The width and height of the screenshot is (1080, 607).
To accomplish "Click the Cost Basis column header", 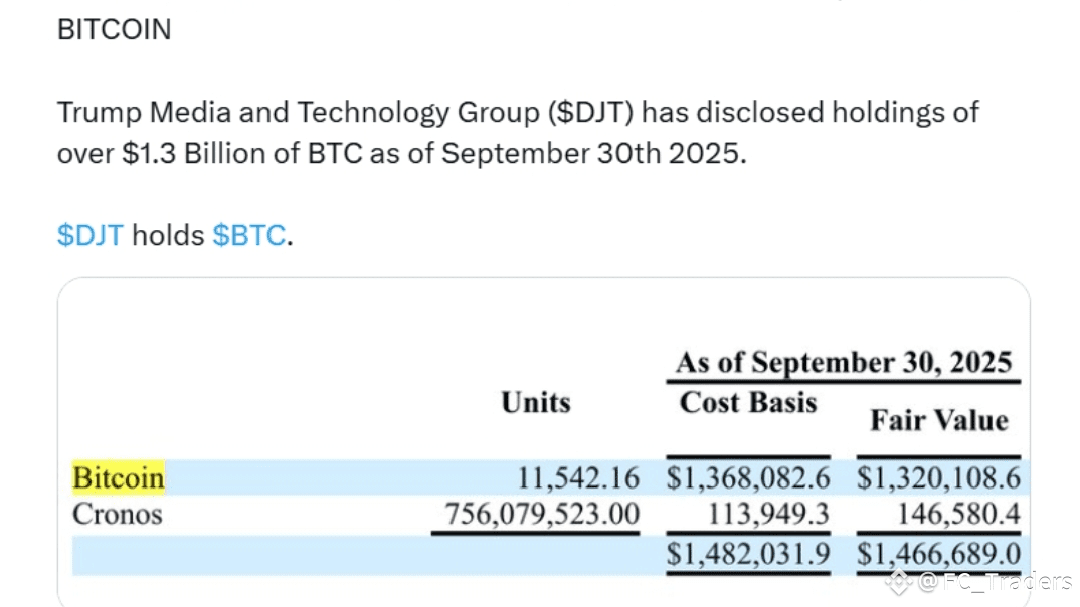I will (748, 402).
